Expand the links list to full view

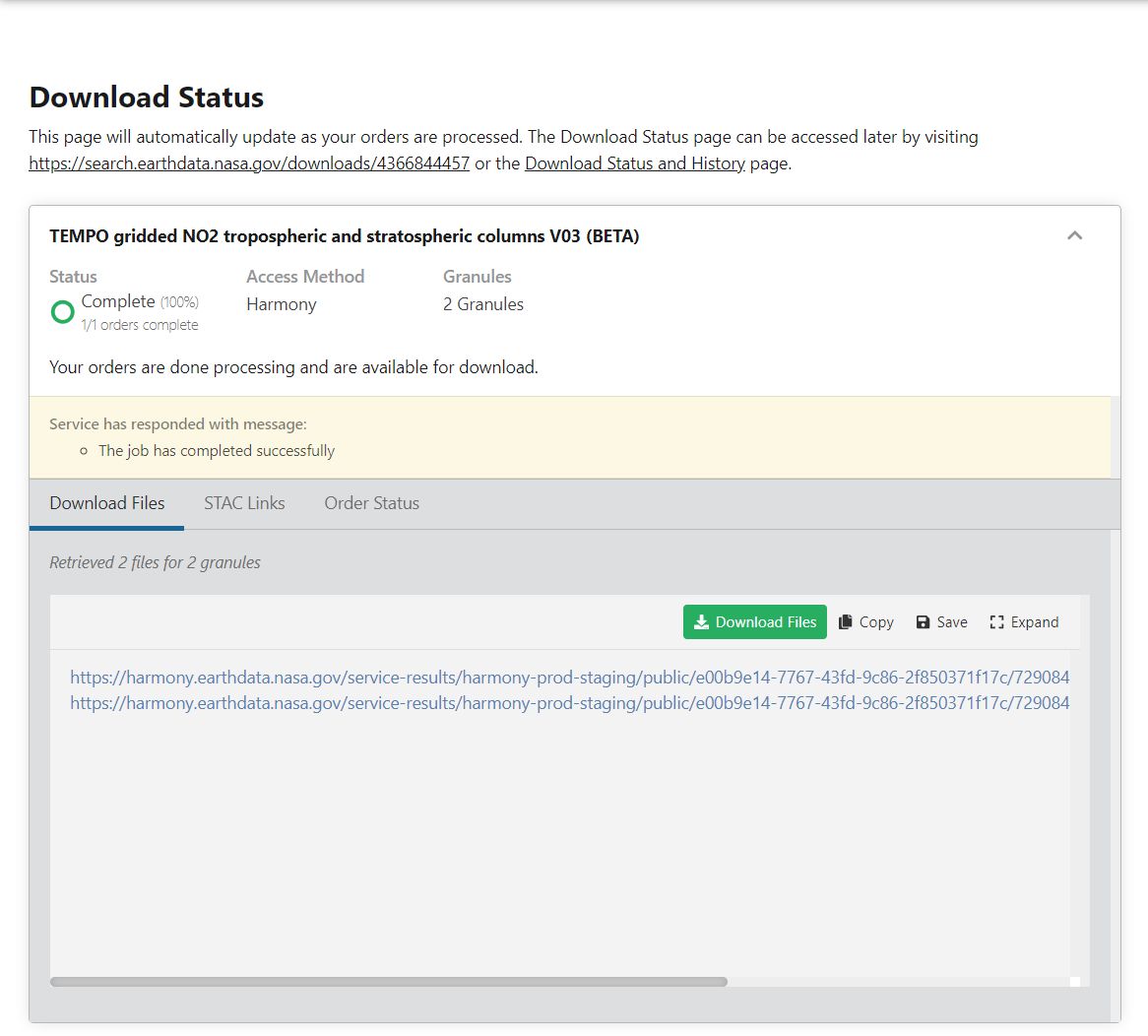[1024, 622]
